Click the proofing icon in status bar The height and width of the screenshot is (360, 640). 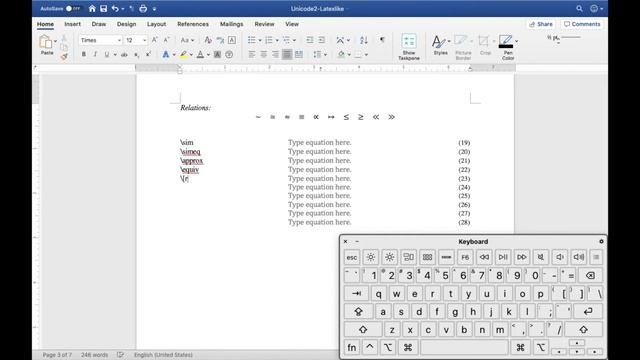tap(120, 355)
